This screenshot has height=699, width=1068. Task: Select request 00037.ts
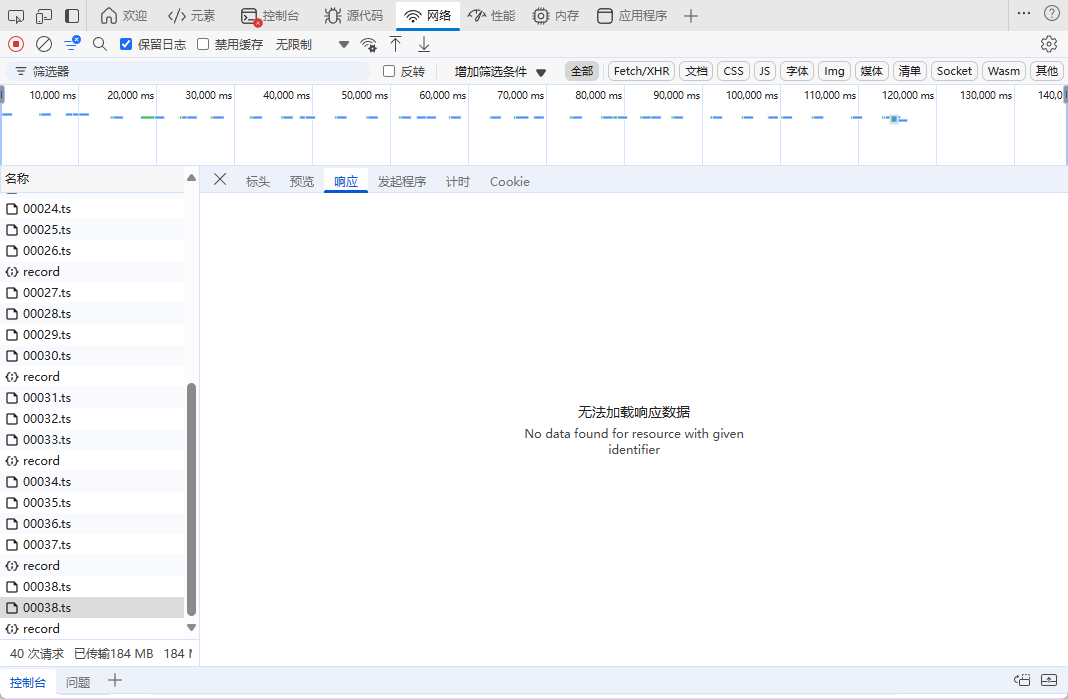click(92, 544)
